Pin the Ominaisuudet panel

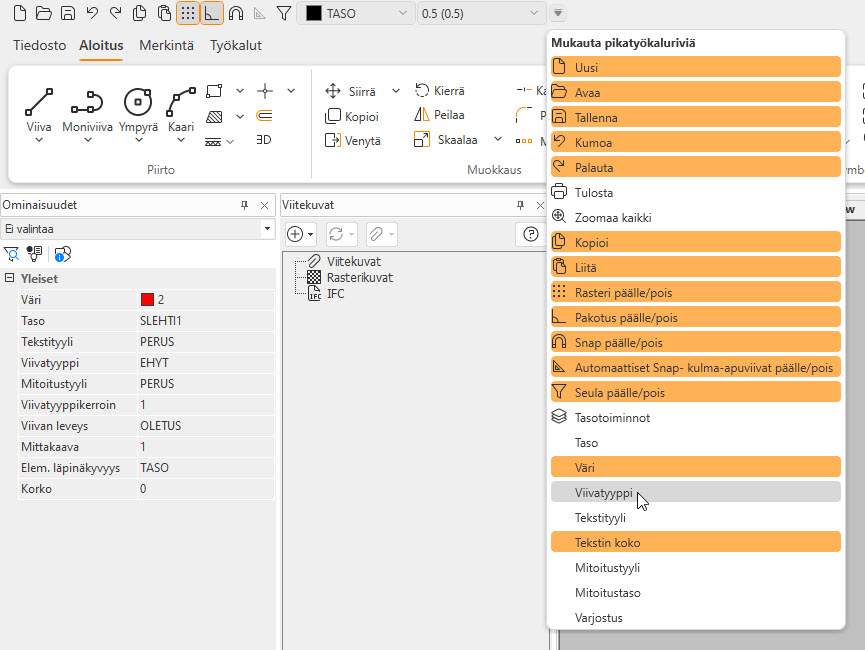point(244,205)
